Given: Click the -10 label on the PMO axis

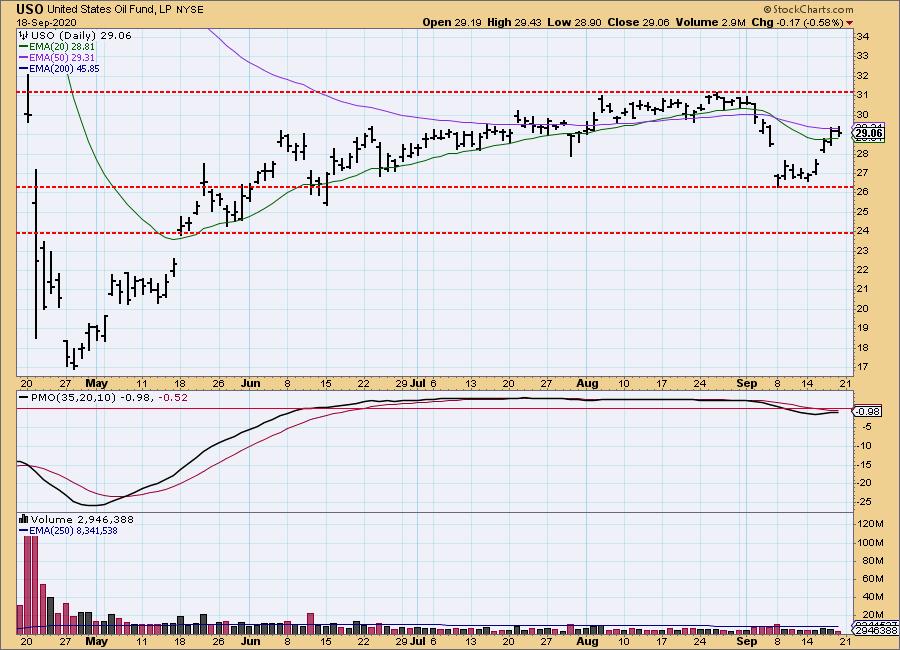Looking at the screenshot, I should click(x=864, y=446).
